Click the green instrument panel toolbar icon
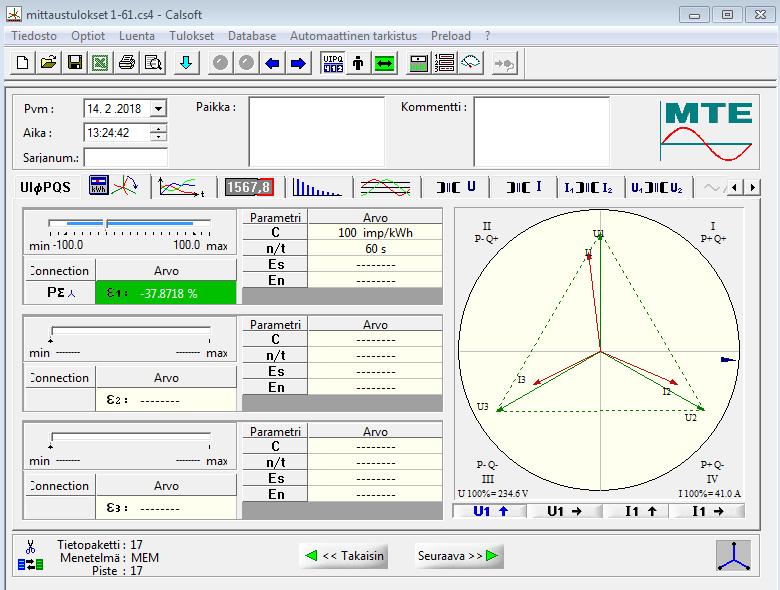This screenshot has height=590, width=780. point(418,63)
